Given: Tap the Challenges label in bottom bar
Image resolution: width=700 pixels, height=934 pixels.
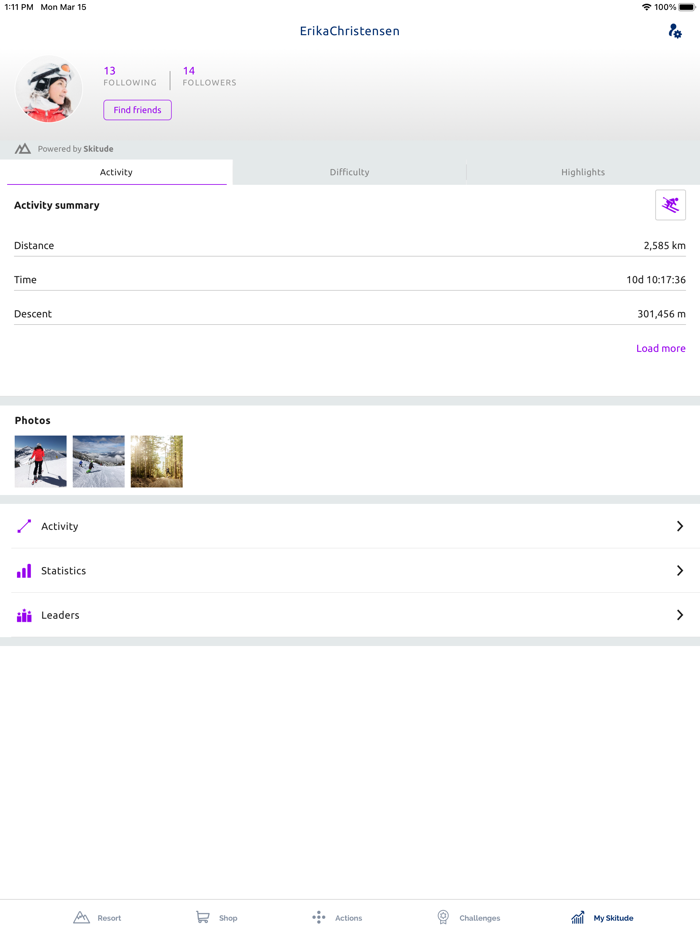Looking at the screenshot, I should [480, 918].
